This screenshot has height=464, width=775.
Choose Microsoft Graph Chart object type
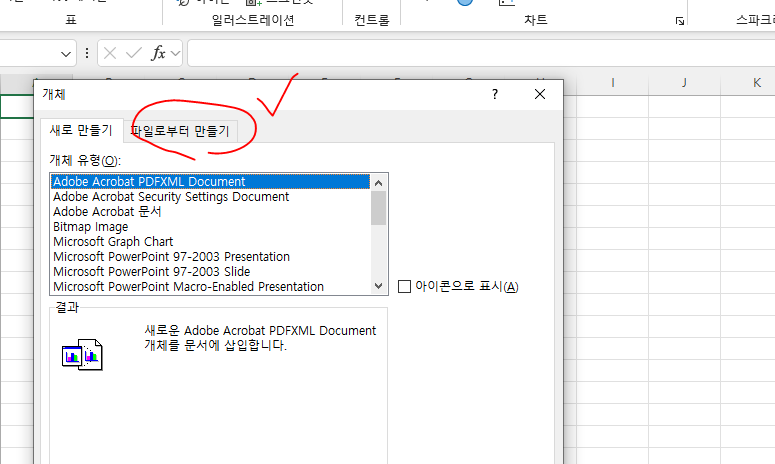(x=210, y=242)
